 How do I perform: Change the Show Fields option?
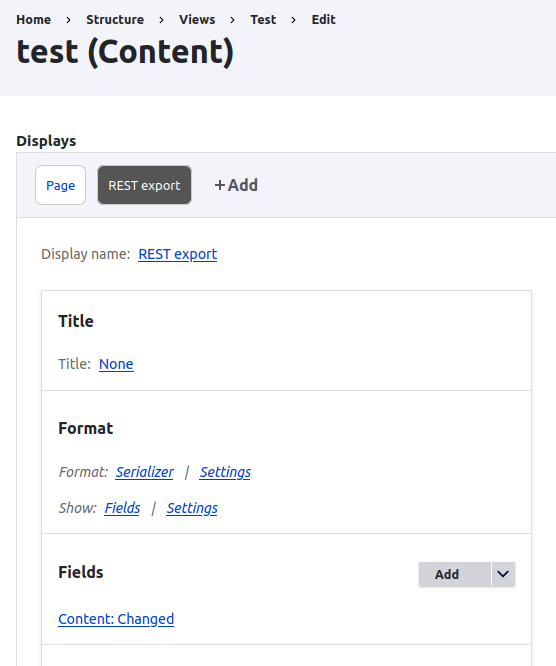122,508
